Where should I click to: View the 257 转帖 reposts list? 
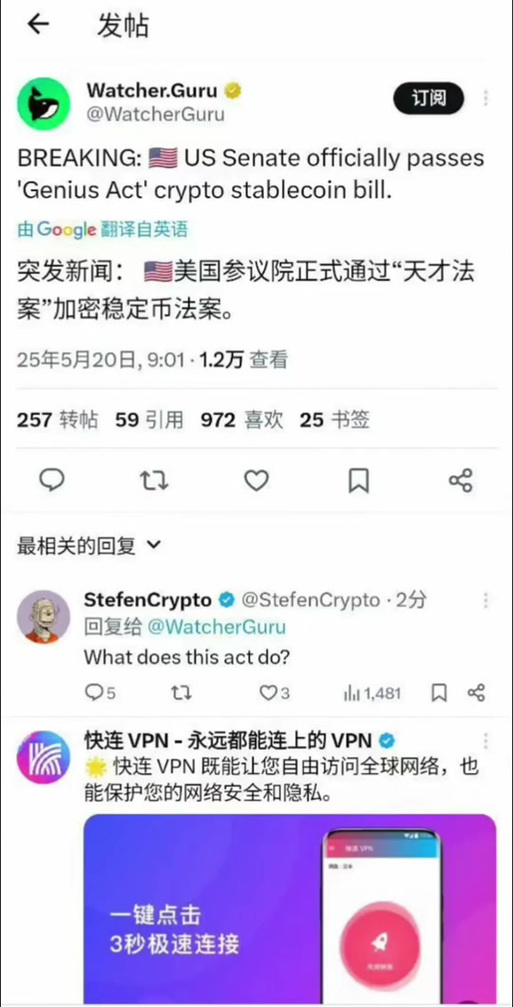(x=57, y=420)
